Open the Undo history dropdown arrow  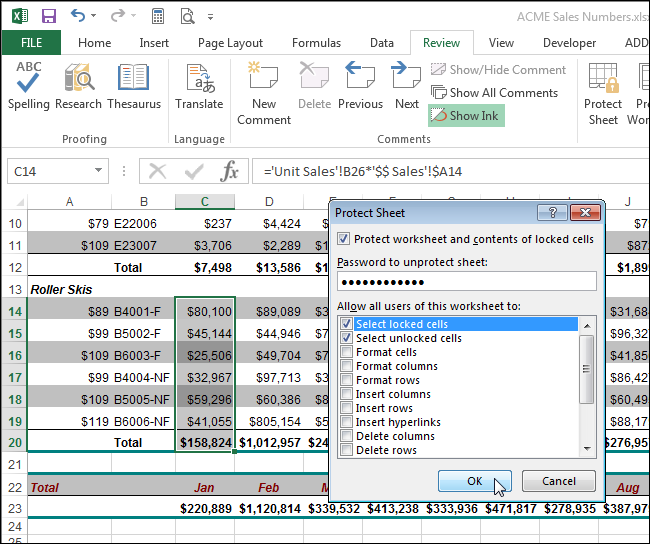coord(94,16)
